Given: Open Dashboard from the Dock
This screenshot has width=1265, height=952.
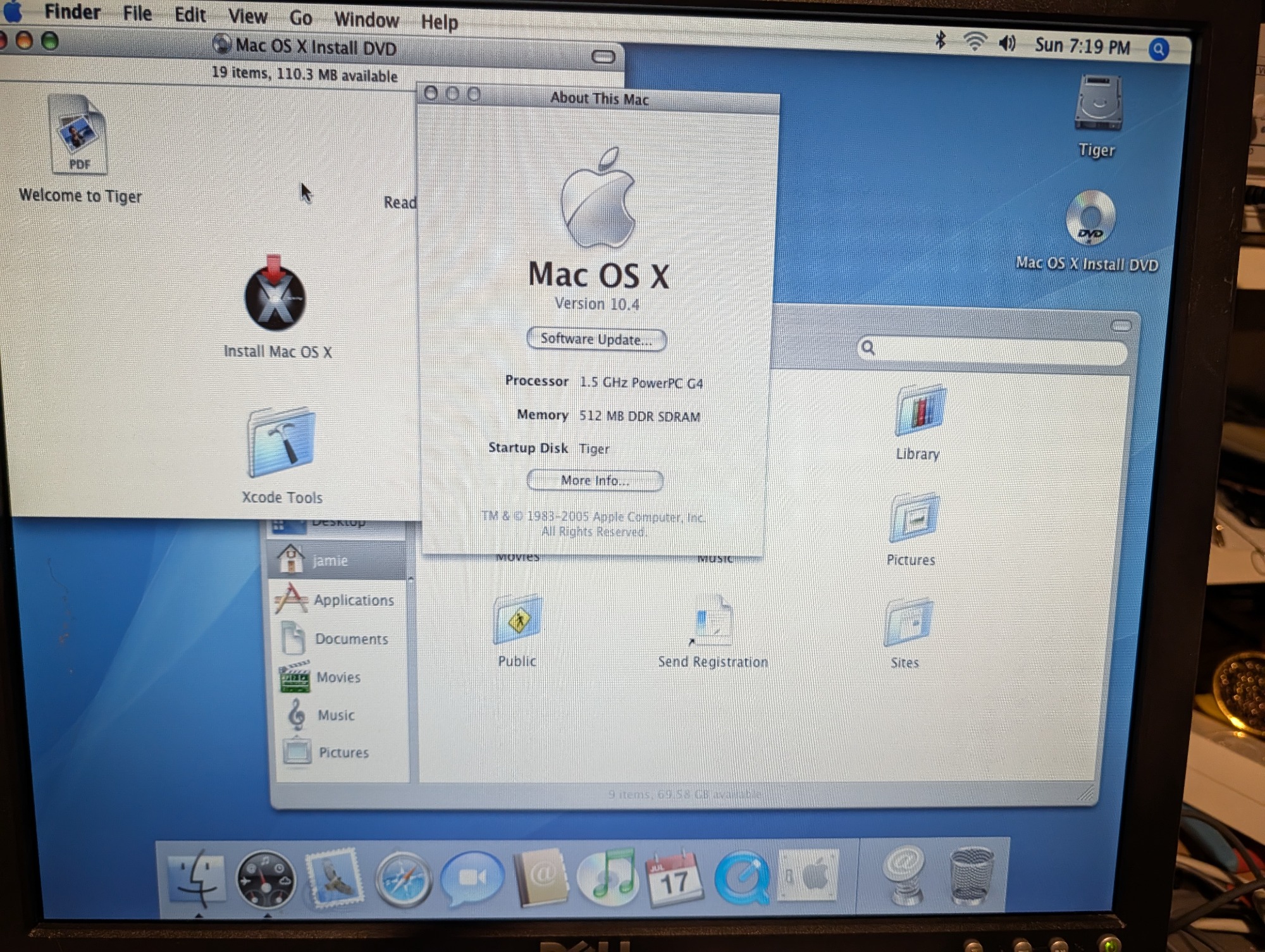Looking at the screenshot, I should tap(266, 879).
